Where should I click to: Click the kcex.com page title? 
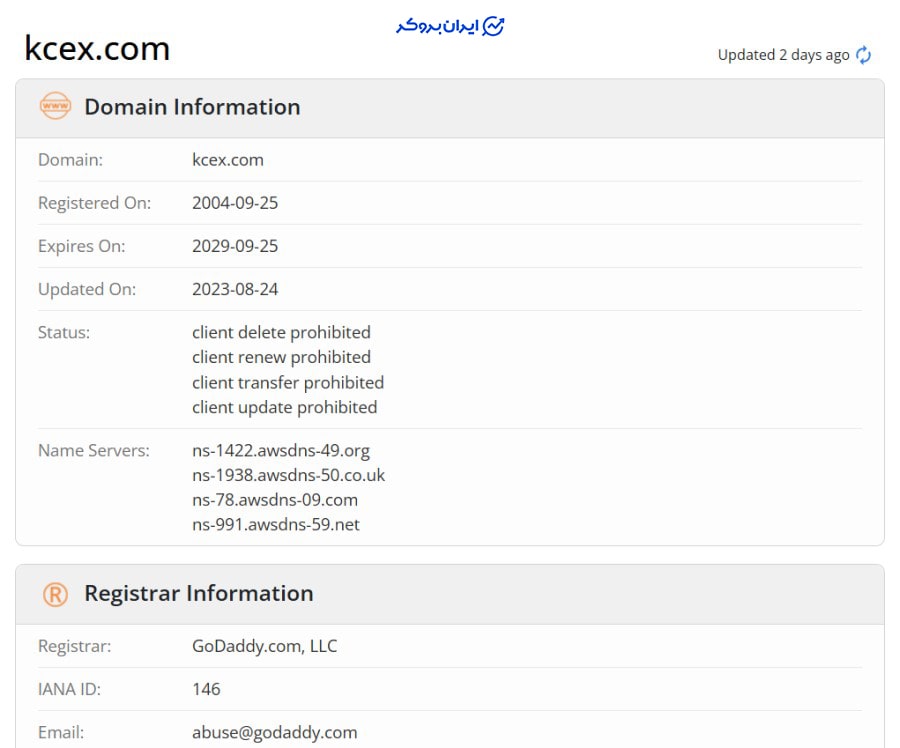97,48
